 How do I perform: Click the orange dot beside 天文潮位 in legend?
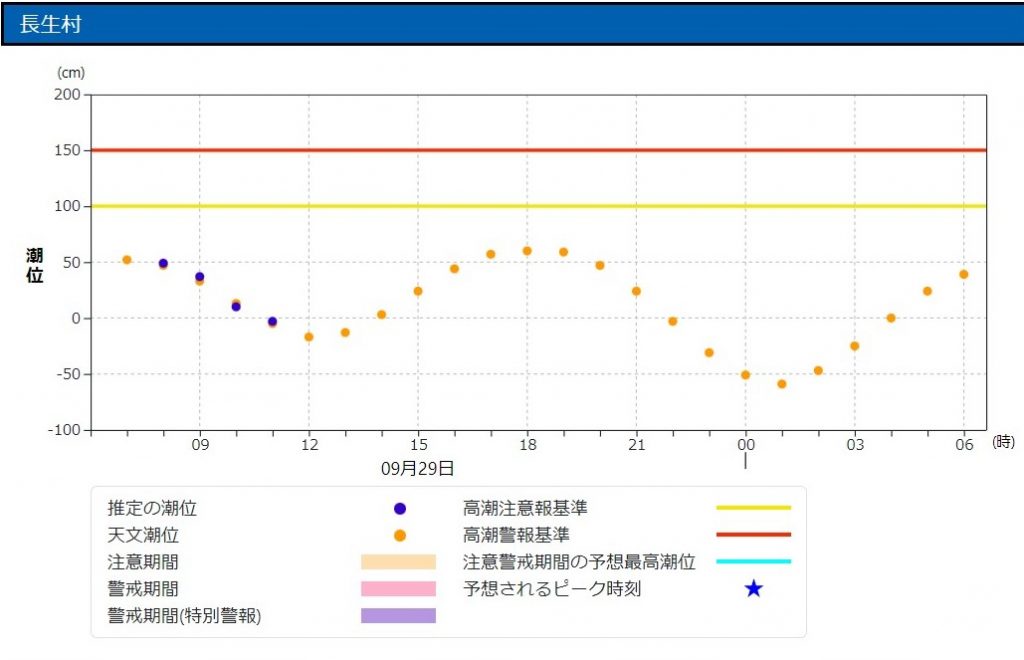pos(400,535)
